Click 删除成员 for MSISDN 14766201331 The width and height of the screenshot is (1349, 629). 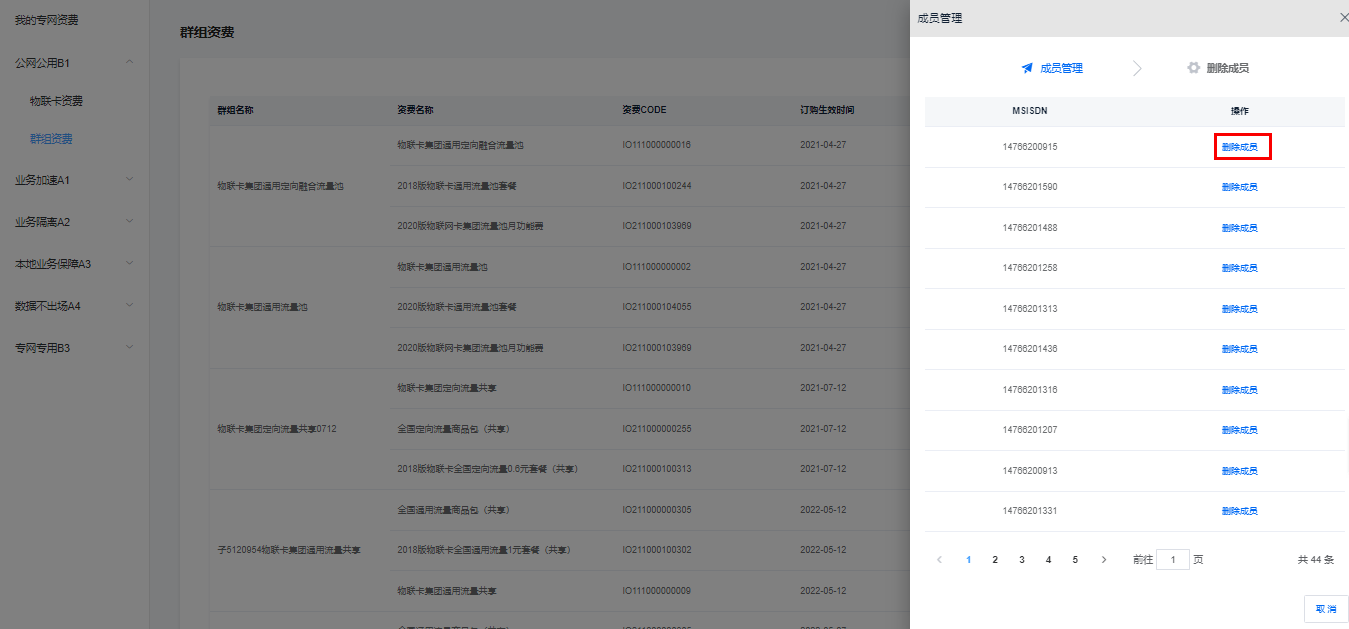tap(1239, 511)
